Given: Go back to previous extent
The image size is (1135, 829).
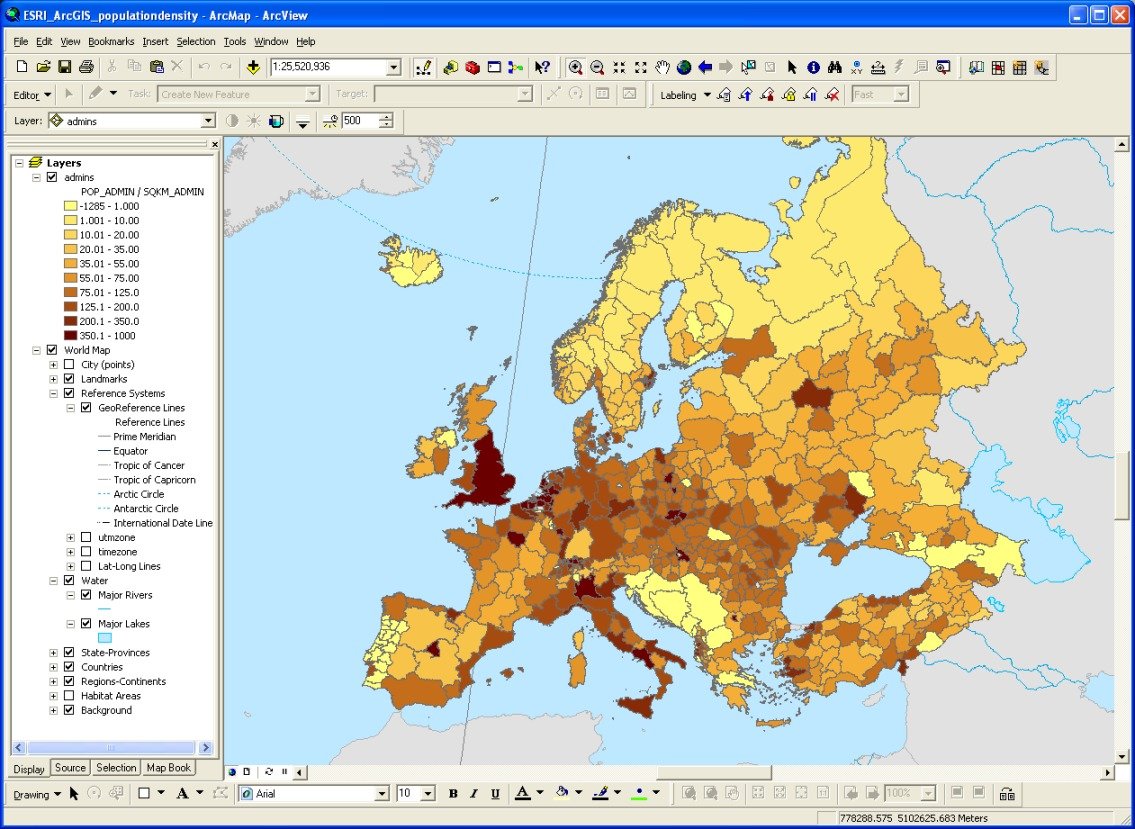Looking at the screenshot, I should pyautogui.click(x=705, y=67).
